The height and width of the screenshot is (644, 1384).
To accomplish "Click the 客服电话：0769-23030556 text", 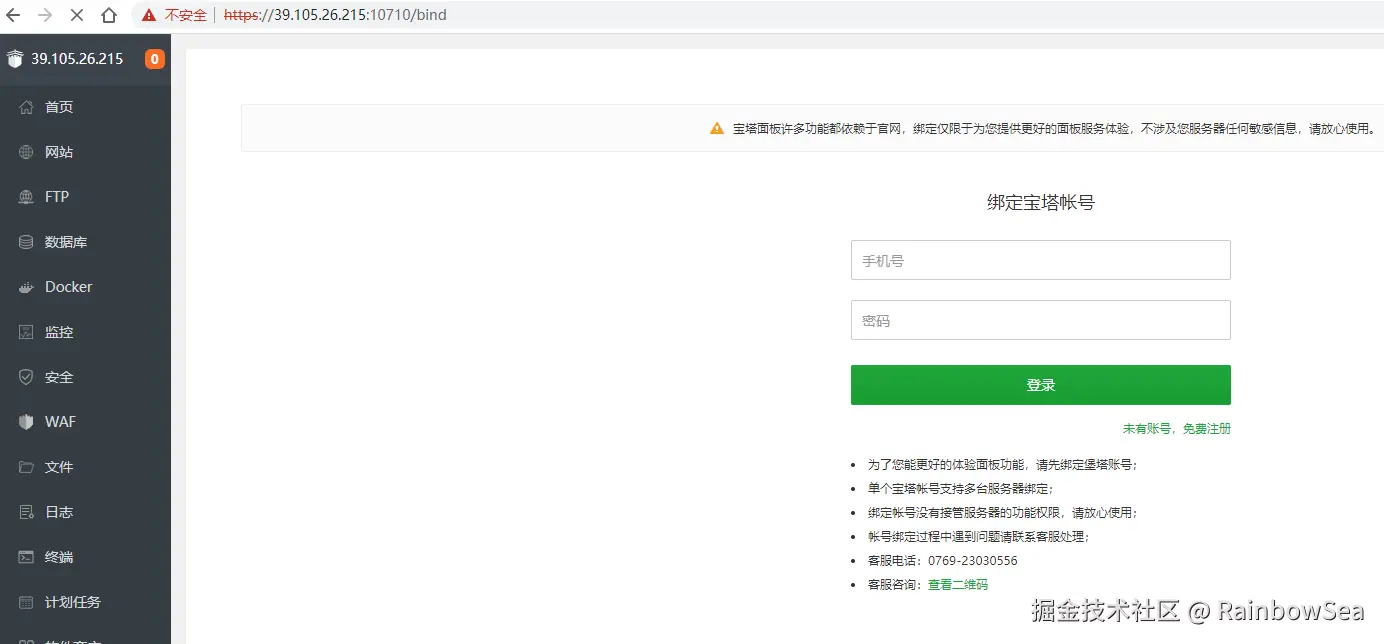I will (943, 561).
